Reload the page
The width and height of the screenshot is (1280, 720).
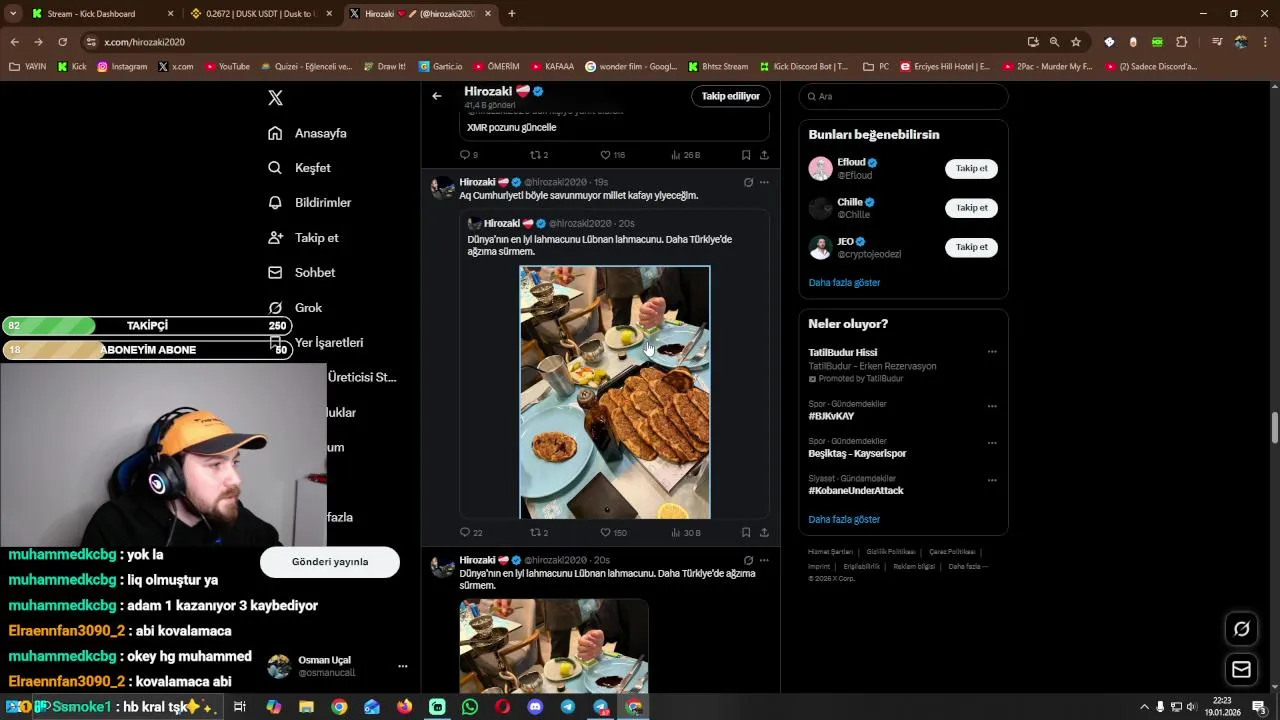62,42
